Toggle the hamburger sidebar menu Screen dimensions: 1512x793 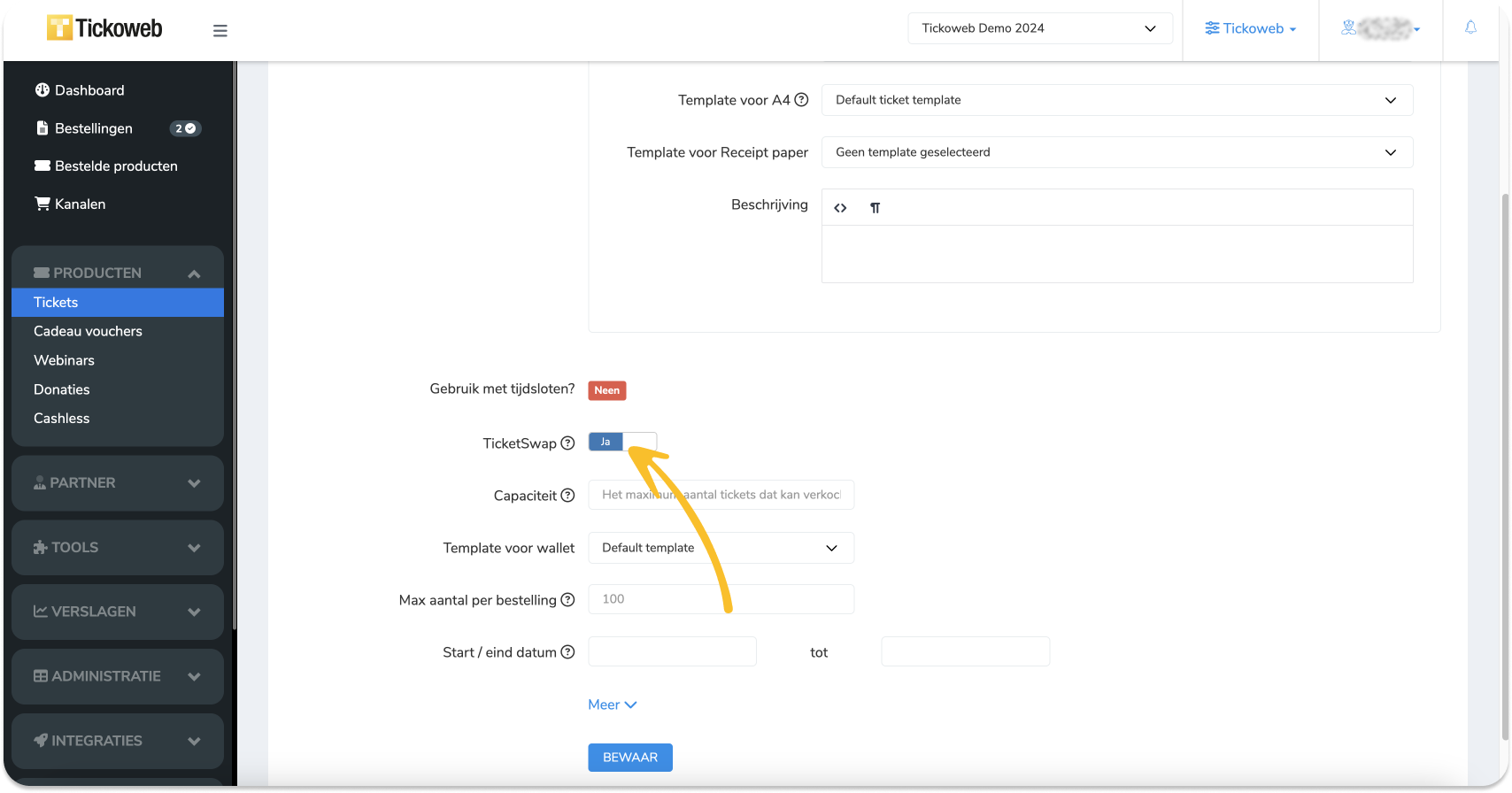220,31
